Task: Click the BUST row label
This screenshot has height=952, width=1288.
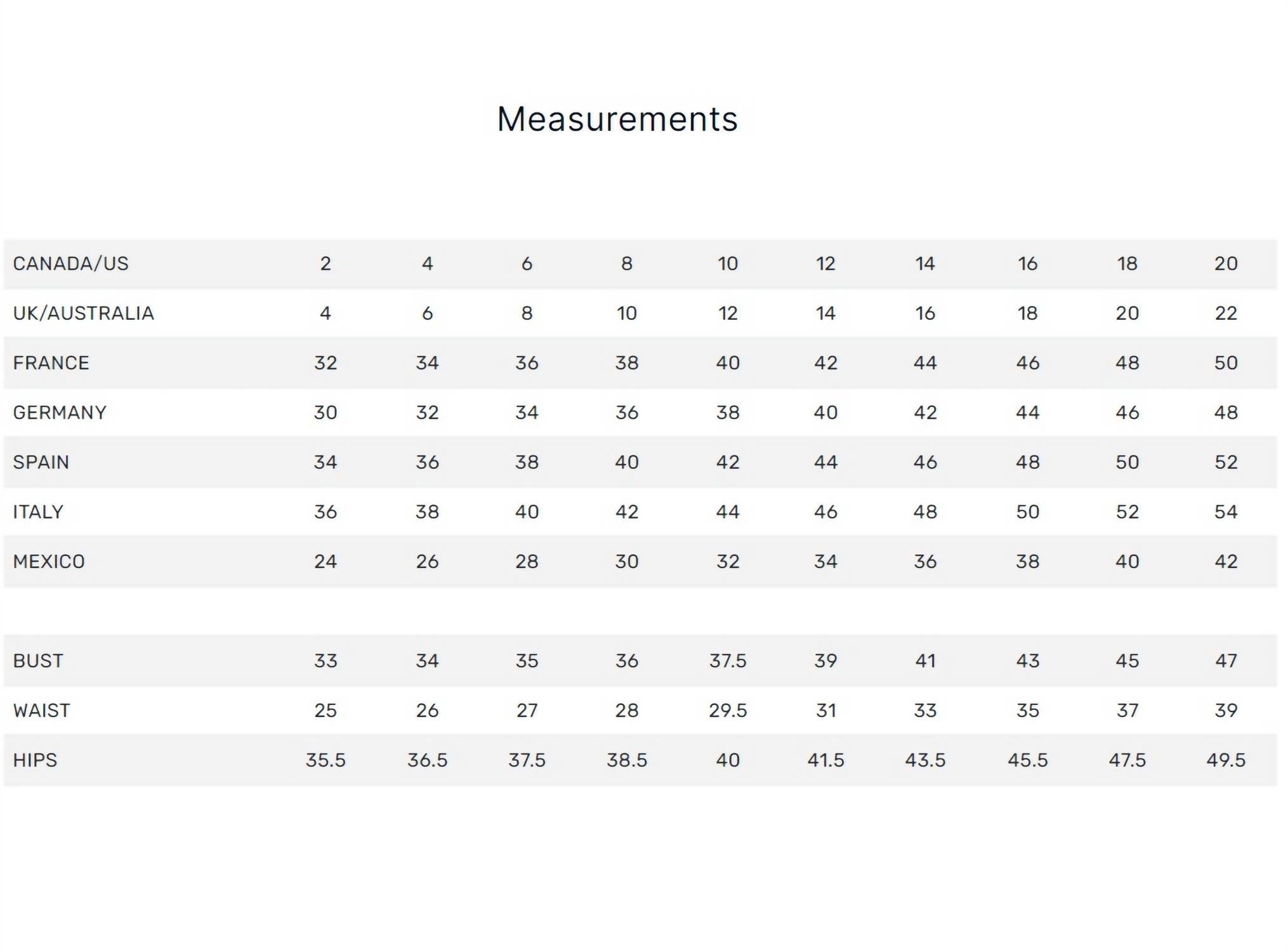Action: tap(38, 661)
